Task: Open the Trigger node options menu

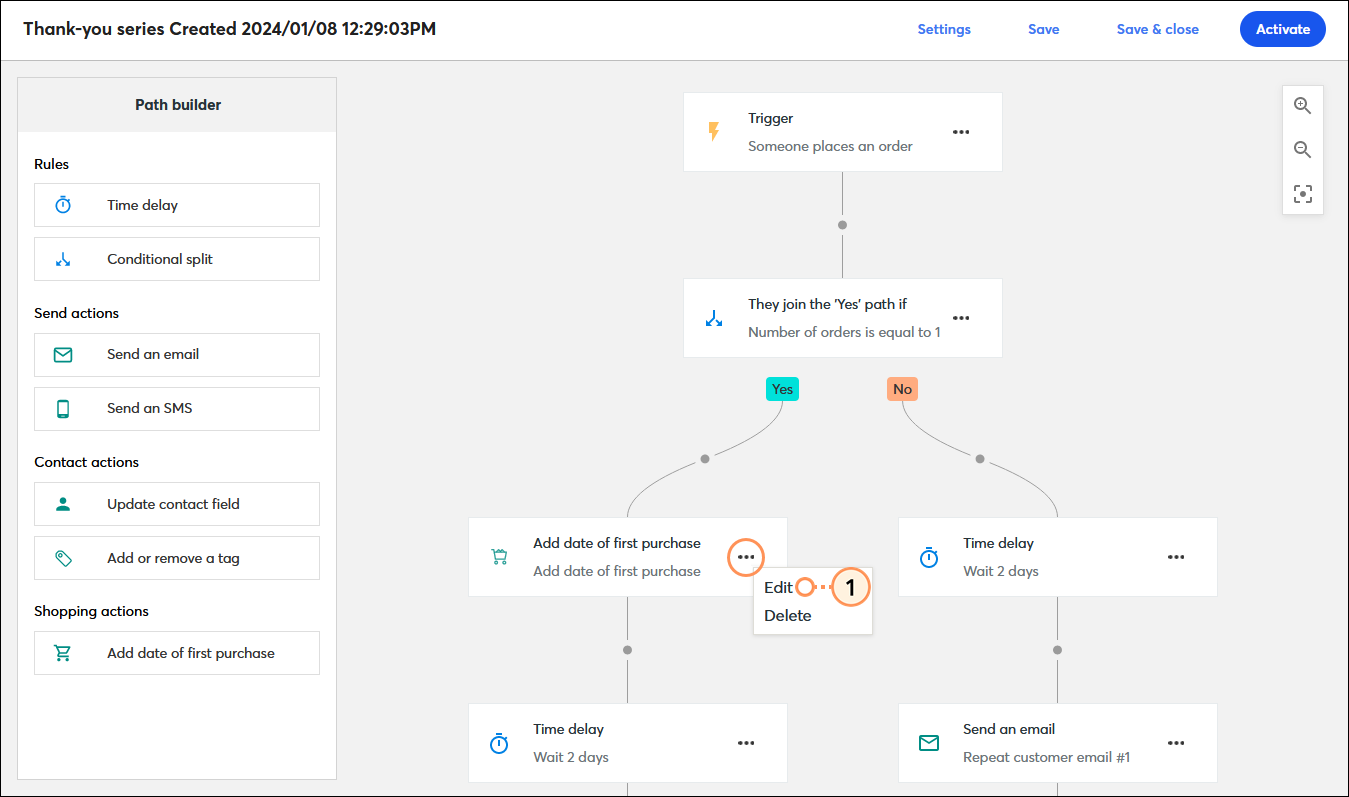Action: (x=961, y=131)
